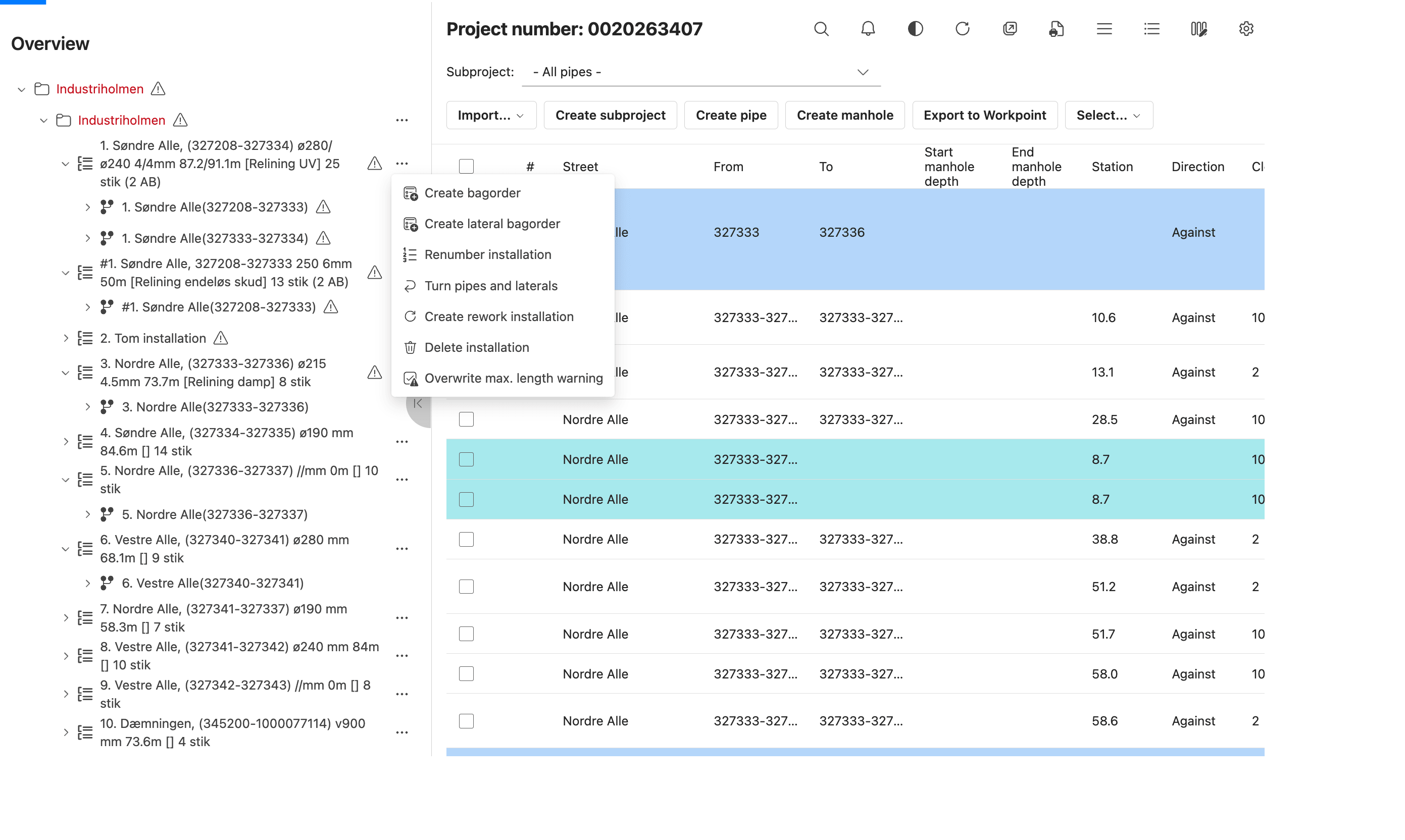
Task: Click the branch icon of 6. Vestre Alle(327340-327341)
Action: 107,583
